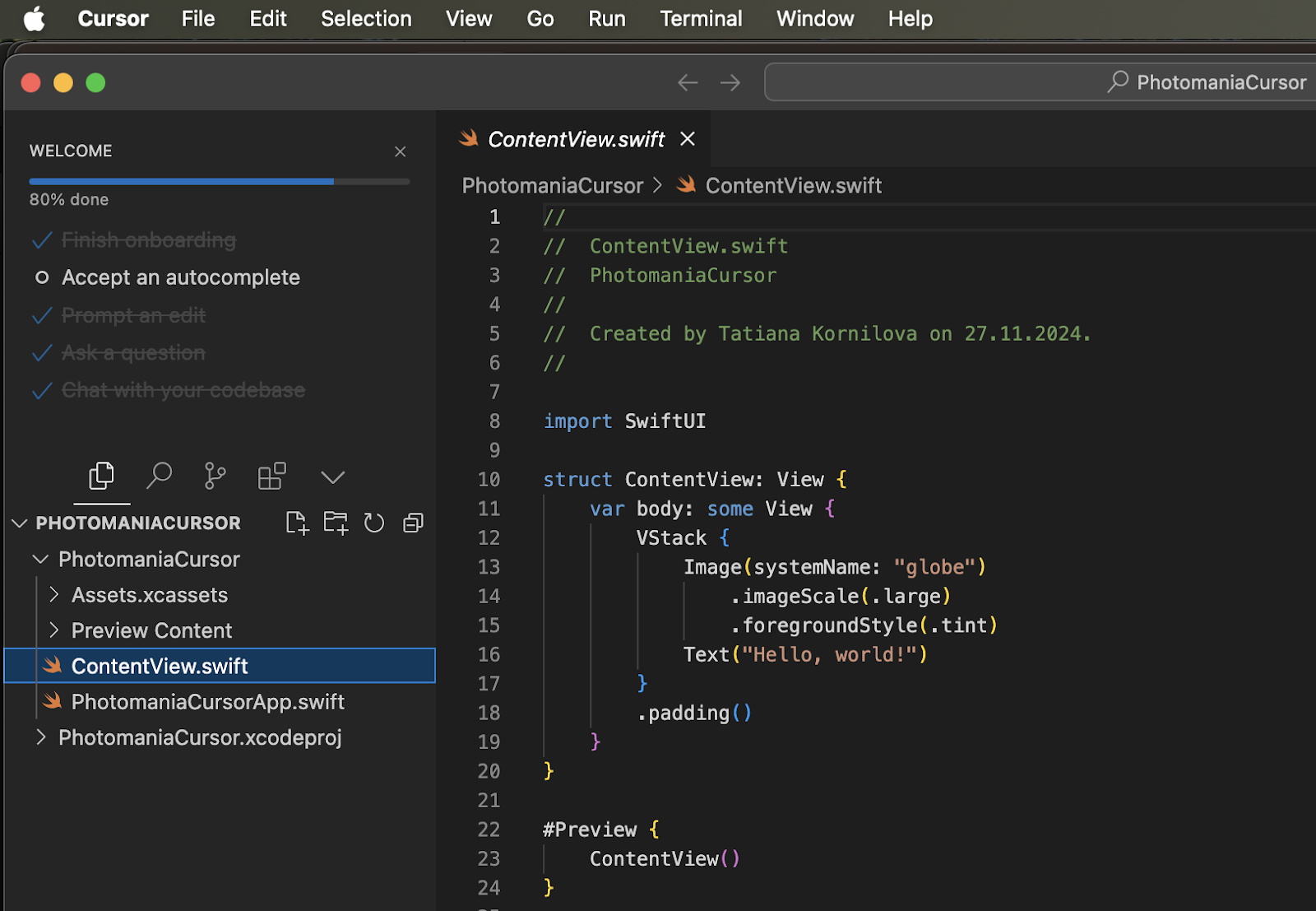Collapse the PhotomaniaCursor folder
This screenshot has width=1316, height=911.
coord(149,560)
